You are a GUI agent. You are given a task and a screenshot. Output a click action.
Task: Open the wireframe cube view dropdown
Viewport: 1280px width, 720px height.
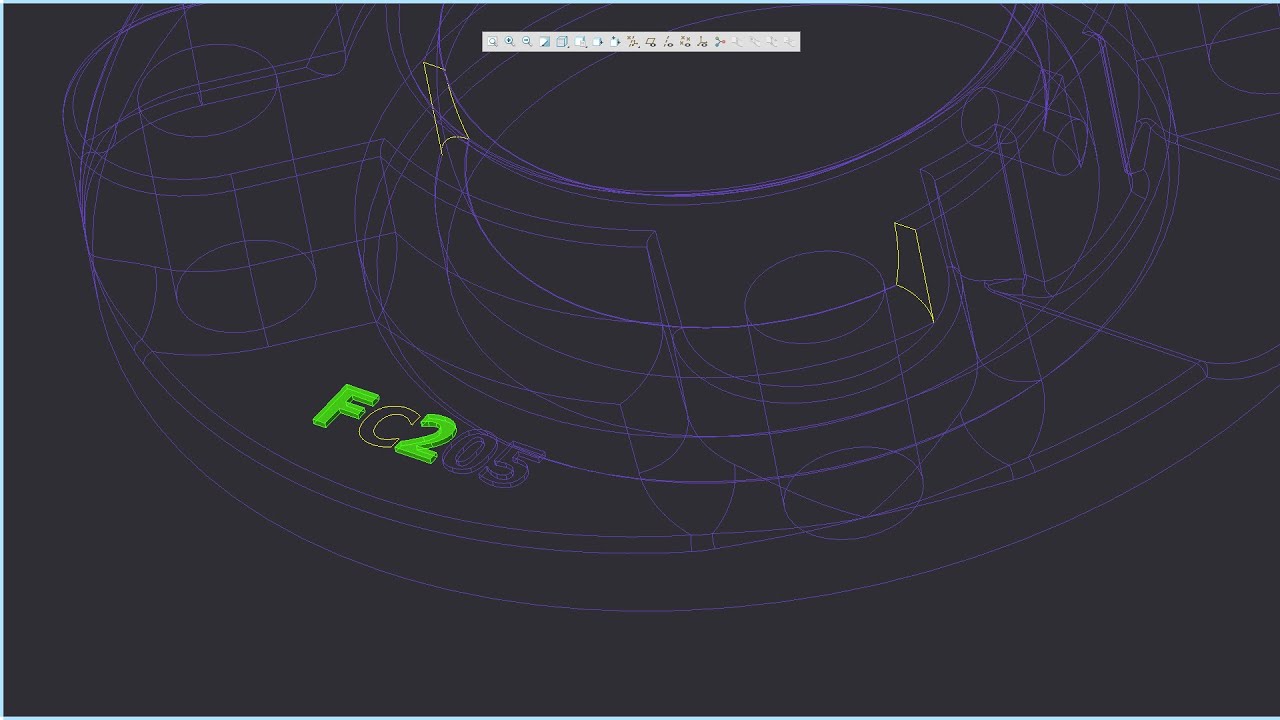[562, 42]
